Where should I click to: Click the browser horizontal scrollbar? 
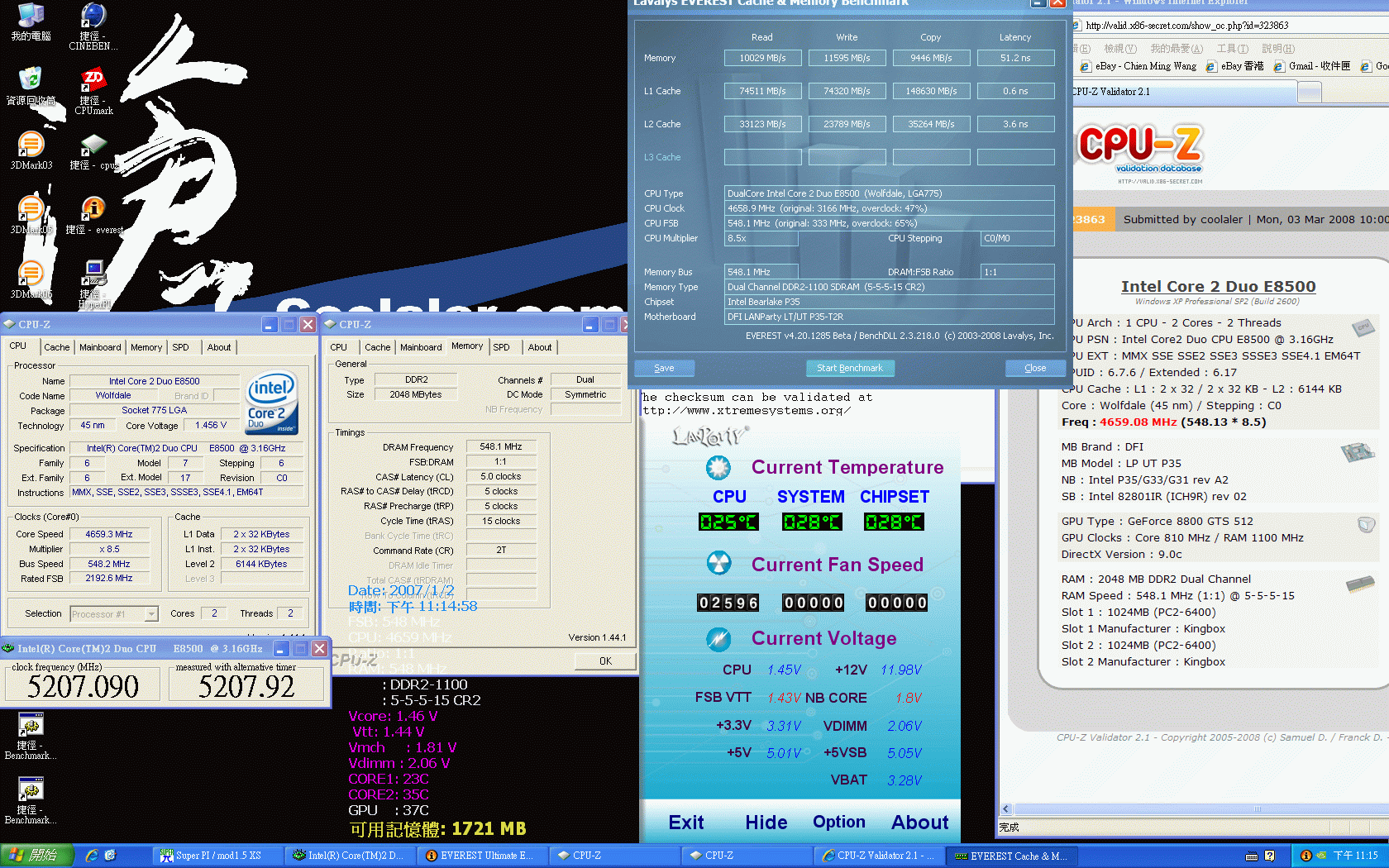click(x=1196, y=809)
